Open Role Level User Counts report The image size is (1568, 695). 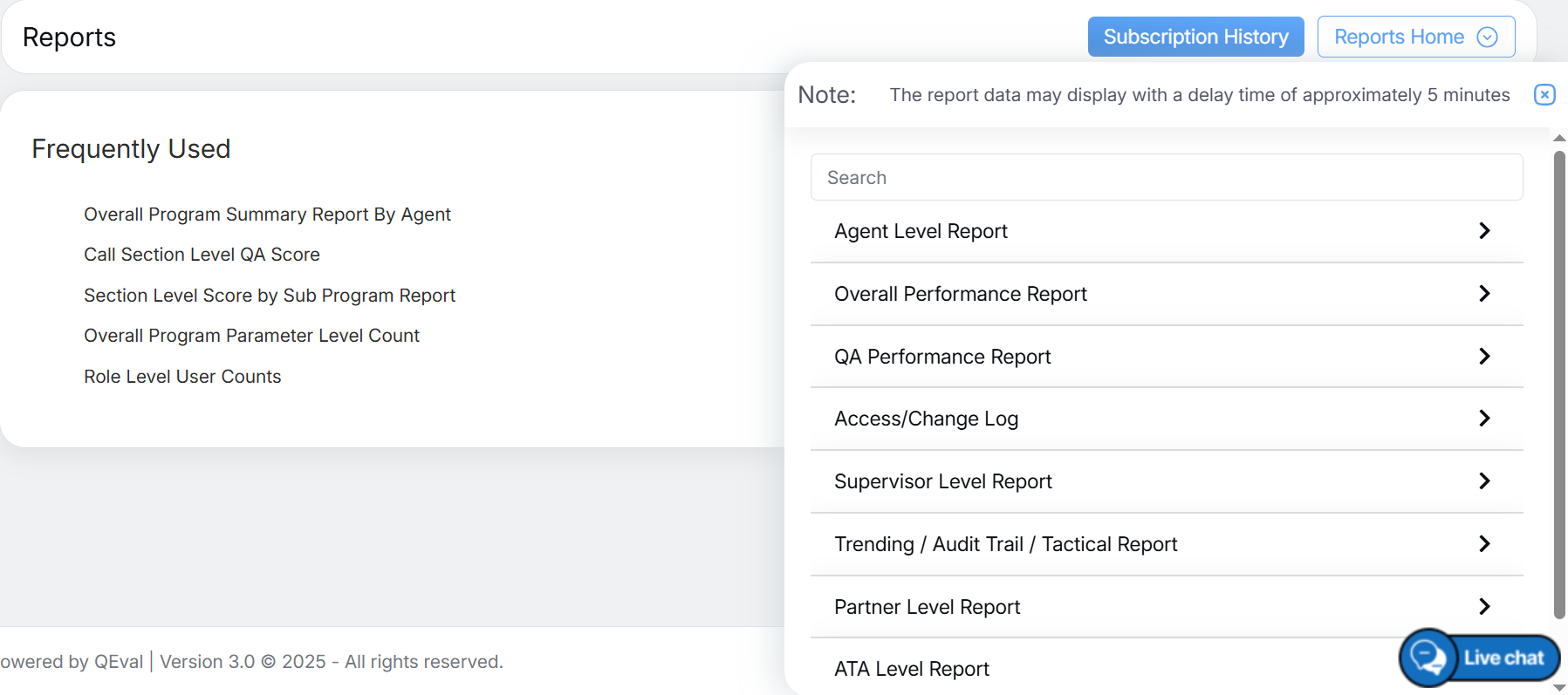point(182,377)
